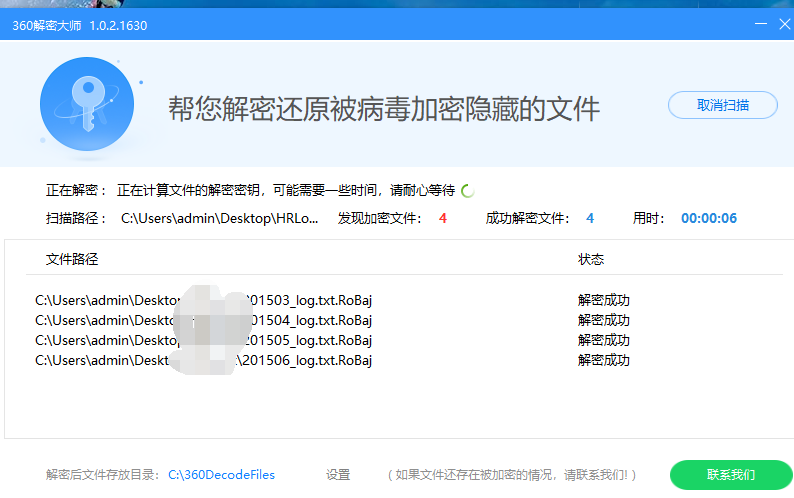Click the 取消扫描 button
The width and height of the screenshot is (794, 498).
click(723, 105)
